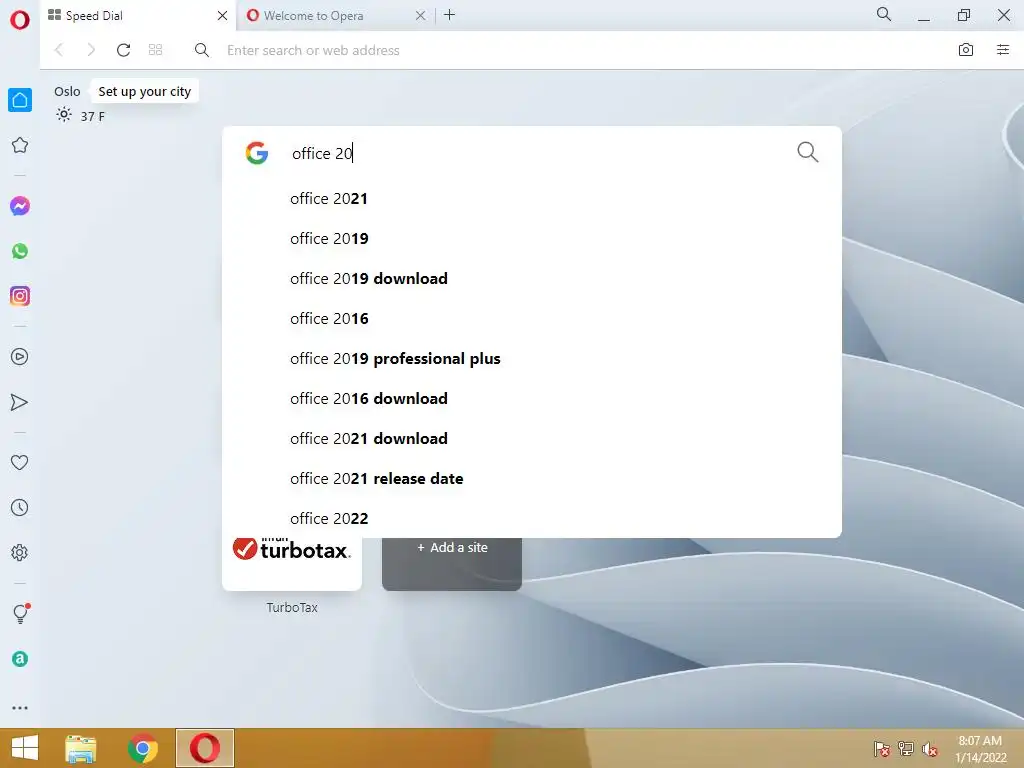Open Messenger in the Opera sidebar
Viewport: 1024px width, 768px height.
tap(20, 206)
